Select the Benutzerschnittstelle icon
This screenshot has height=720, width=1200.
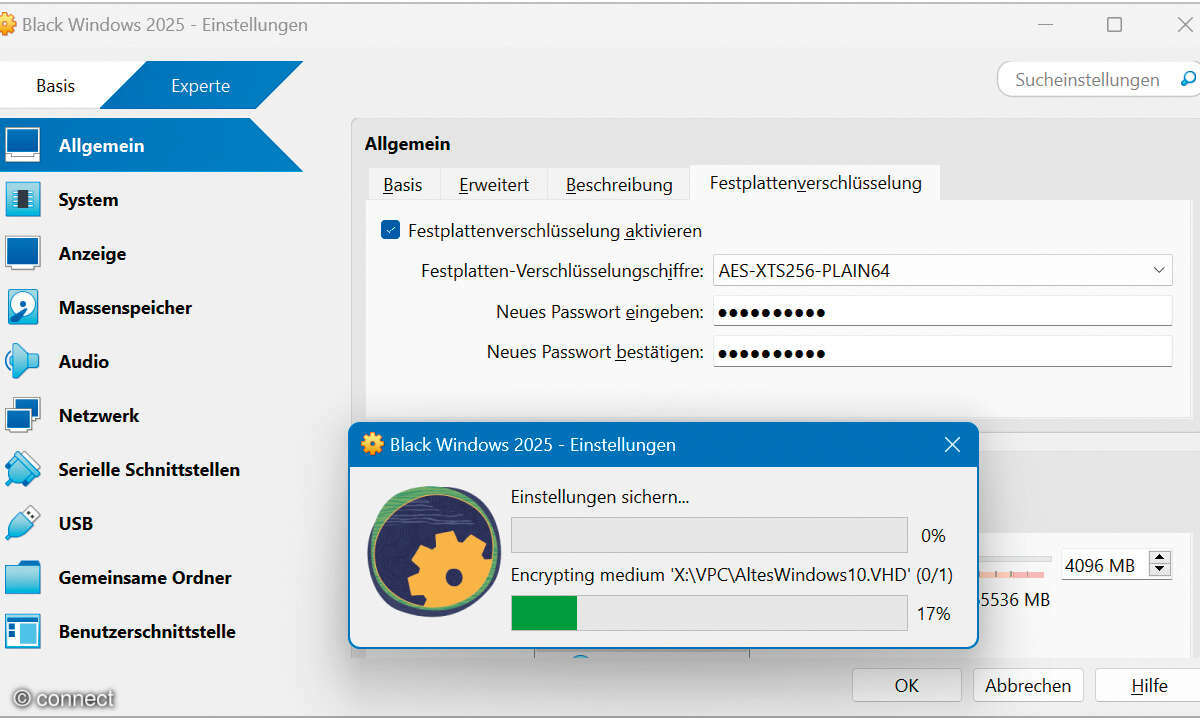(23, 631)
